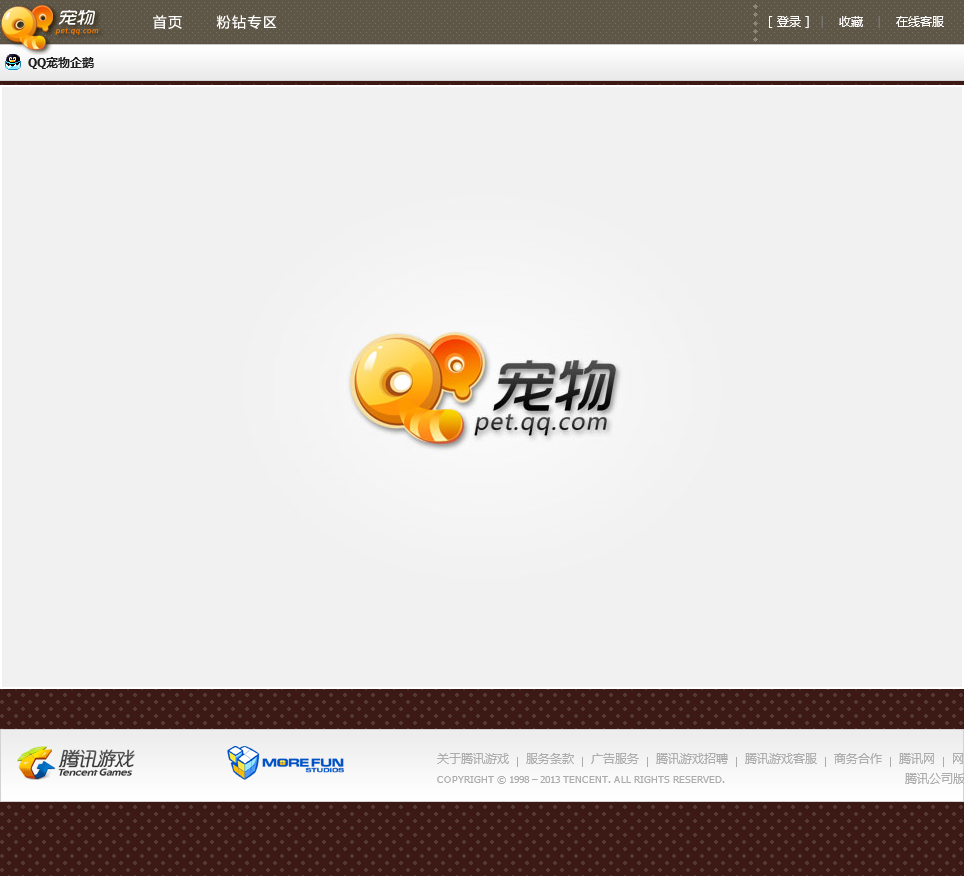Click the penguin icon beside QQ宠物企鹅
The width and height of the screenshot is (964, 876).
click(13, 62)
